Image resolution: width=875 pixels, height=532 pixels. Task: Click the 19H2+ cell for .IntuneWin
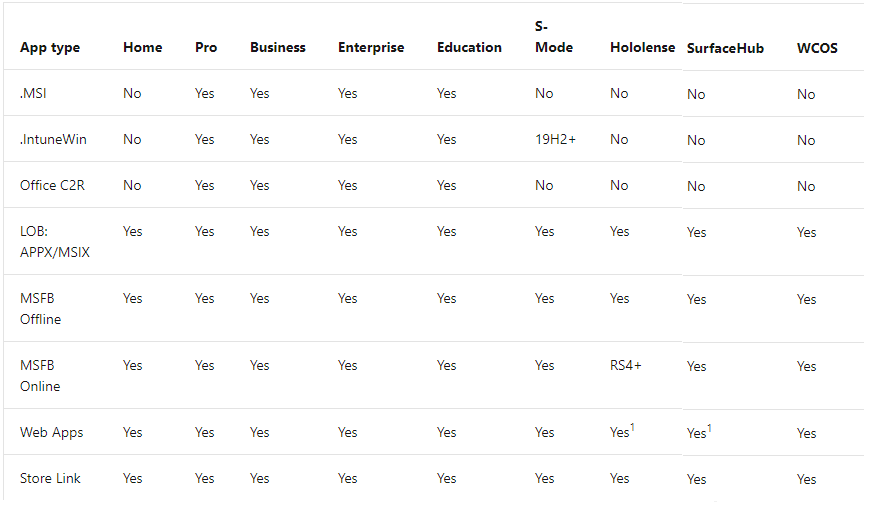(555, 139)
